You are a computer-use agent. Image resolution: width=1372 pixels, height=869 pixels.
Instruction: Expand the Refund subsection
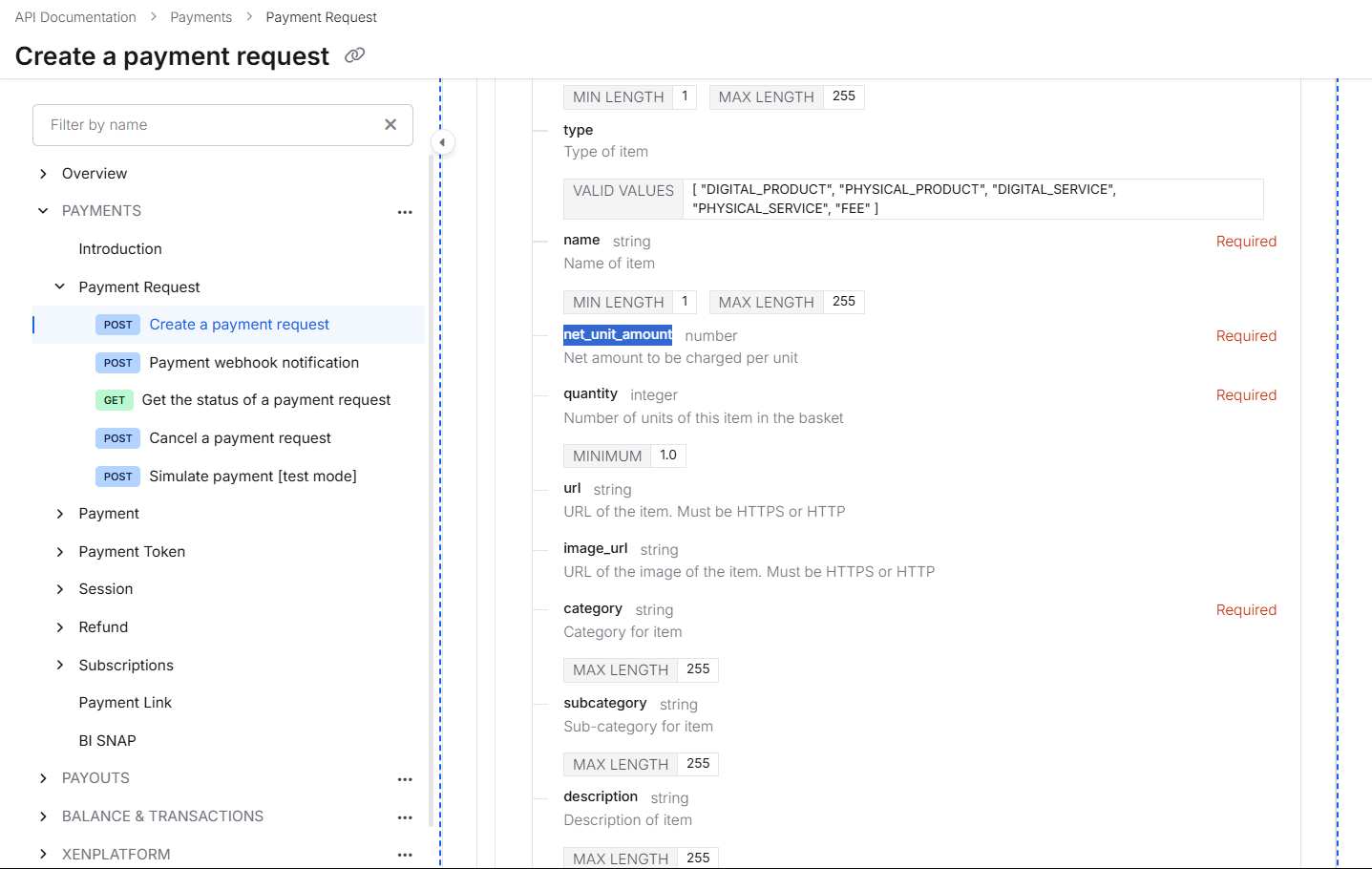60,627
